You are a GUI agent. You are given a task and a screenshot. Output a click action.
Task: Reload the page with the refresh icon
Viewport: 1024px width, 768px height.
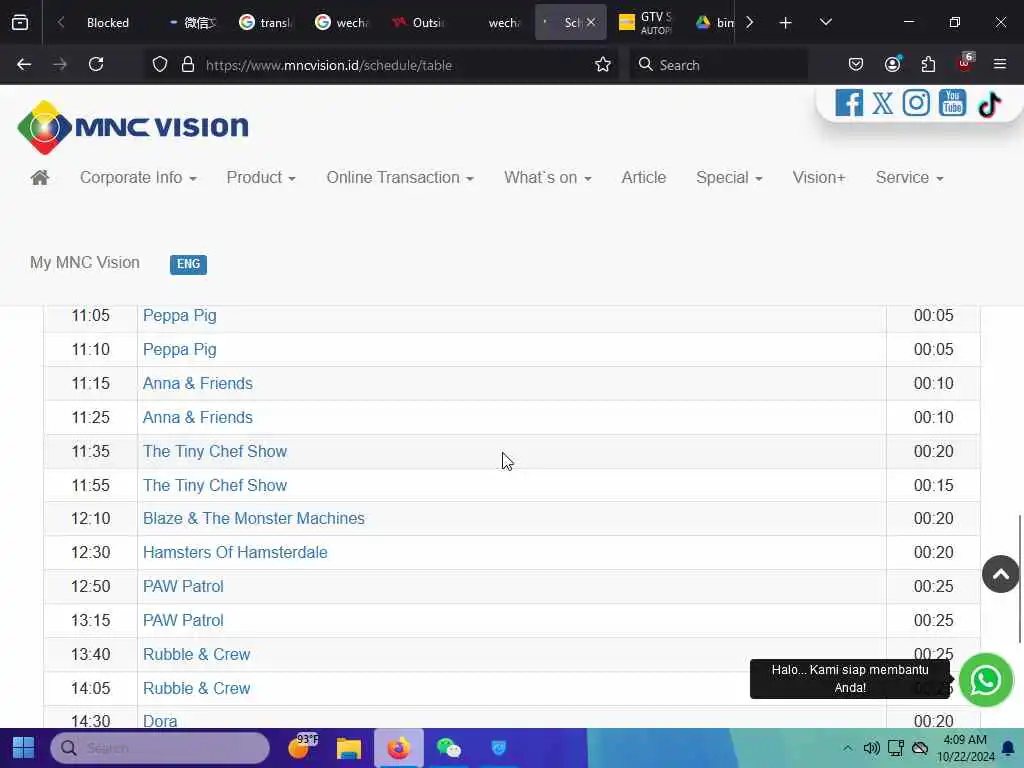[96, 65]
